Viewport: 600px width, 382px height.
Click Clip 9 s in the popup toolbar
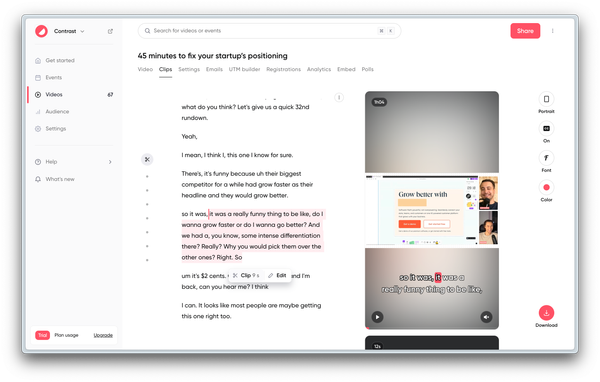[246, 276]
